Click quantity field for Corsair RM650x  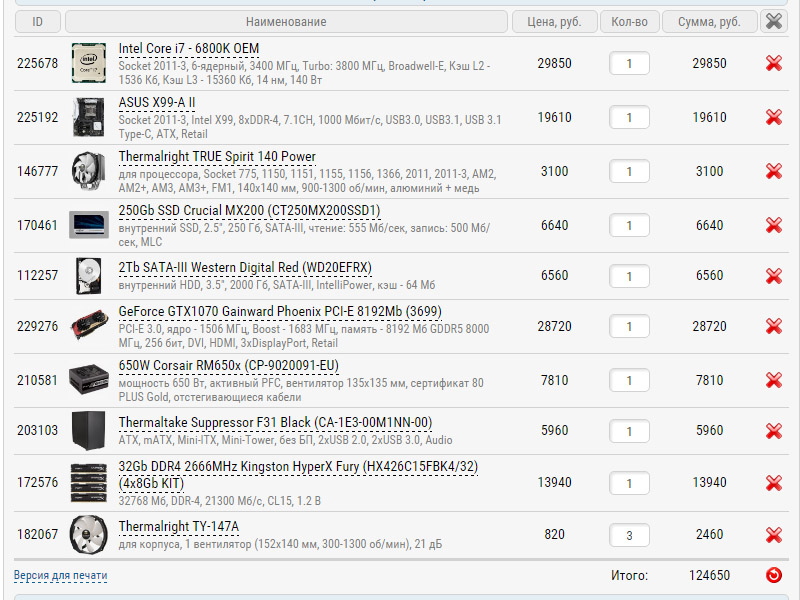(x=629, y=381)
